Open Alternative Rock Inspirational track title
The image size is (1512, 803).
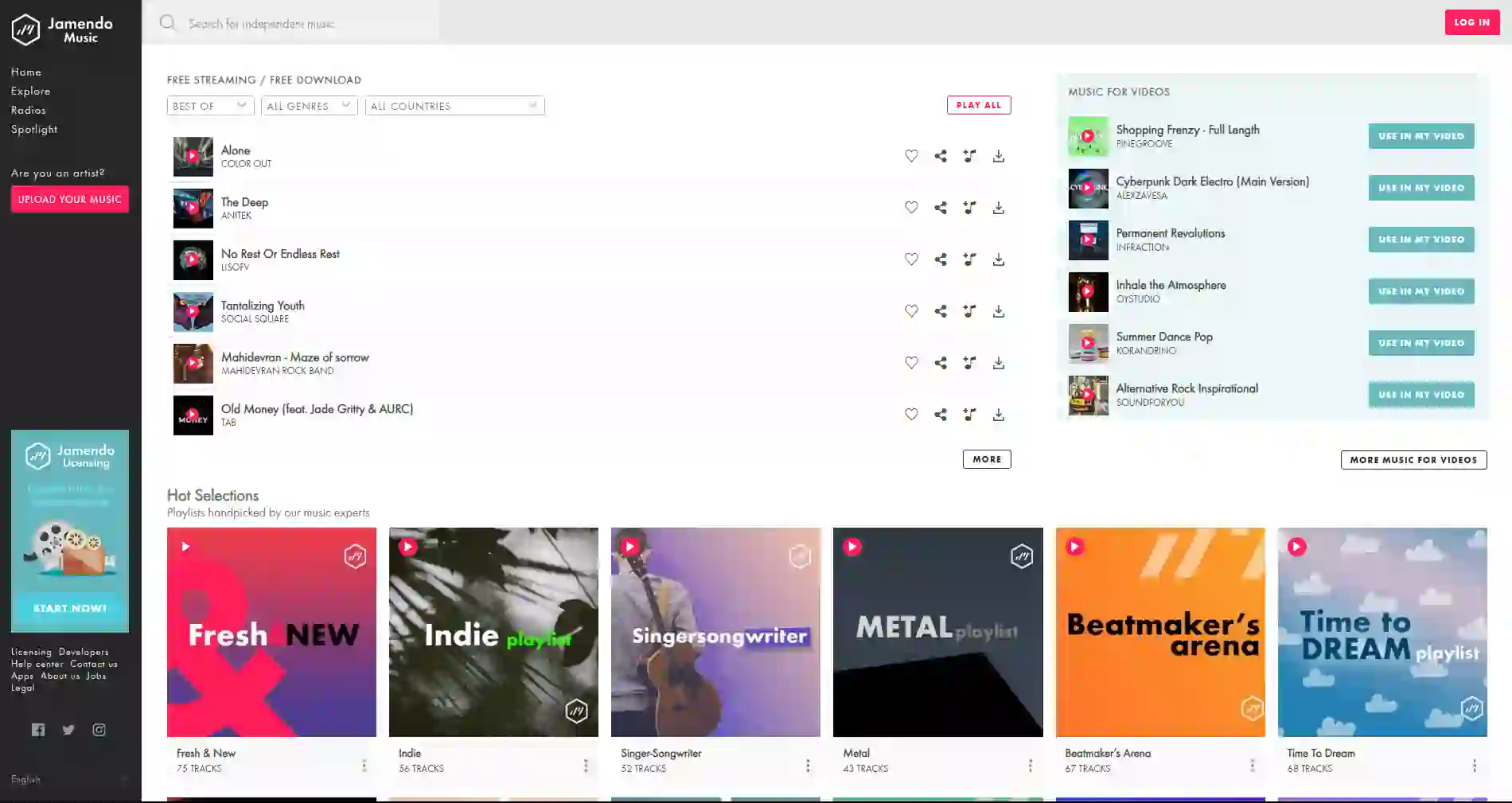(x=1187, y=388)
